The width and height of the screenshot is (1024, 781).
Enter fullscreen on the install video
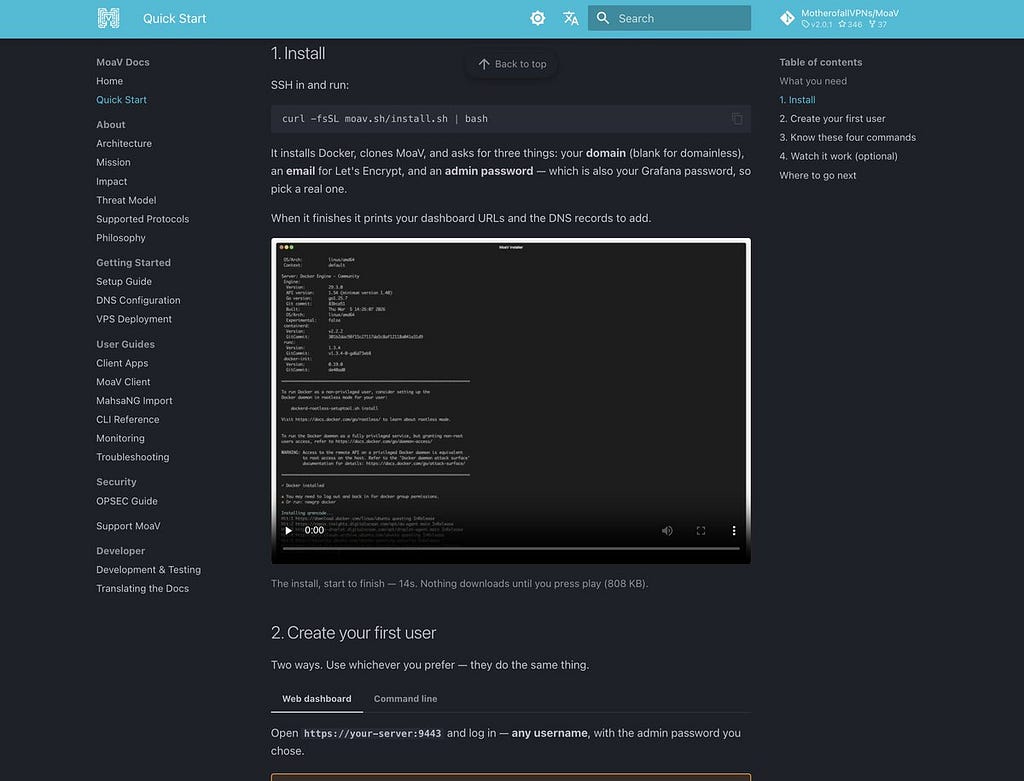tap(701, 530)
